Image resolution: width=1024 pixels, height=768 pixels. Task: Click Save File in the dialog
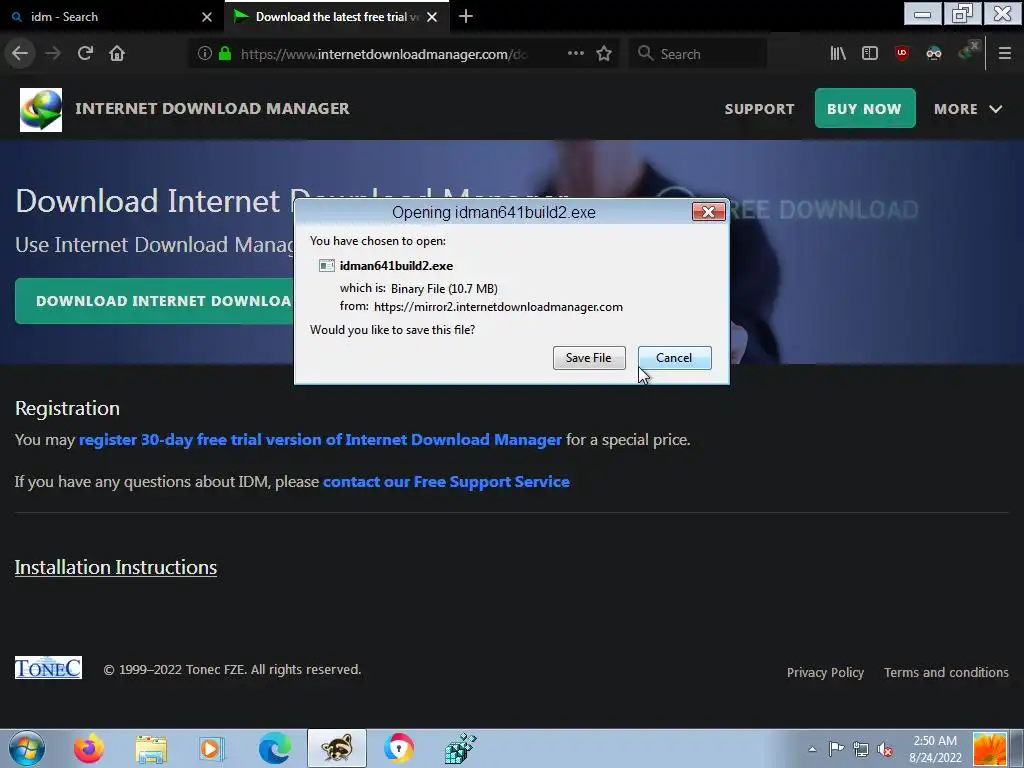point(589,358)
